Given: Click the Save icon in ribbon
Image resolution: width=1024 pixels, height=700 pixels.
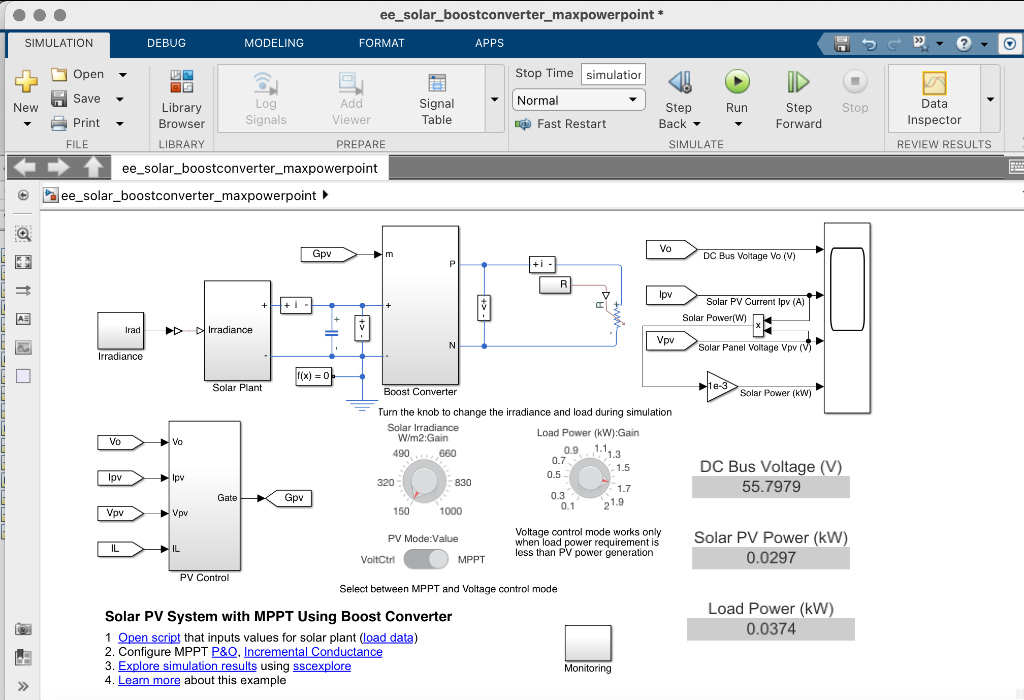Looking at the screenshot, I should (59, 99).
